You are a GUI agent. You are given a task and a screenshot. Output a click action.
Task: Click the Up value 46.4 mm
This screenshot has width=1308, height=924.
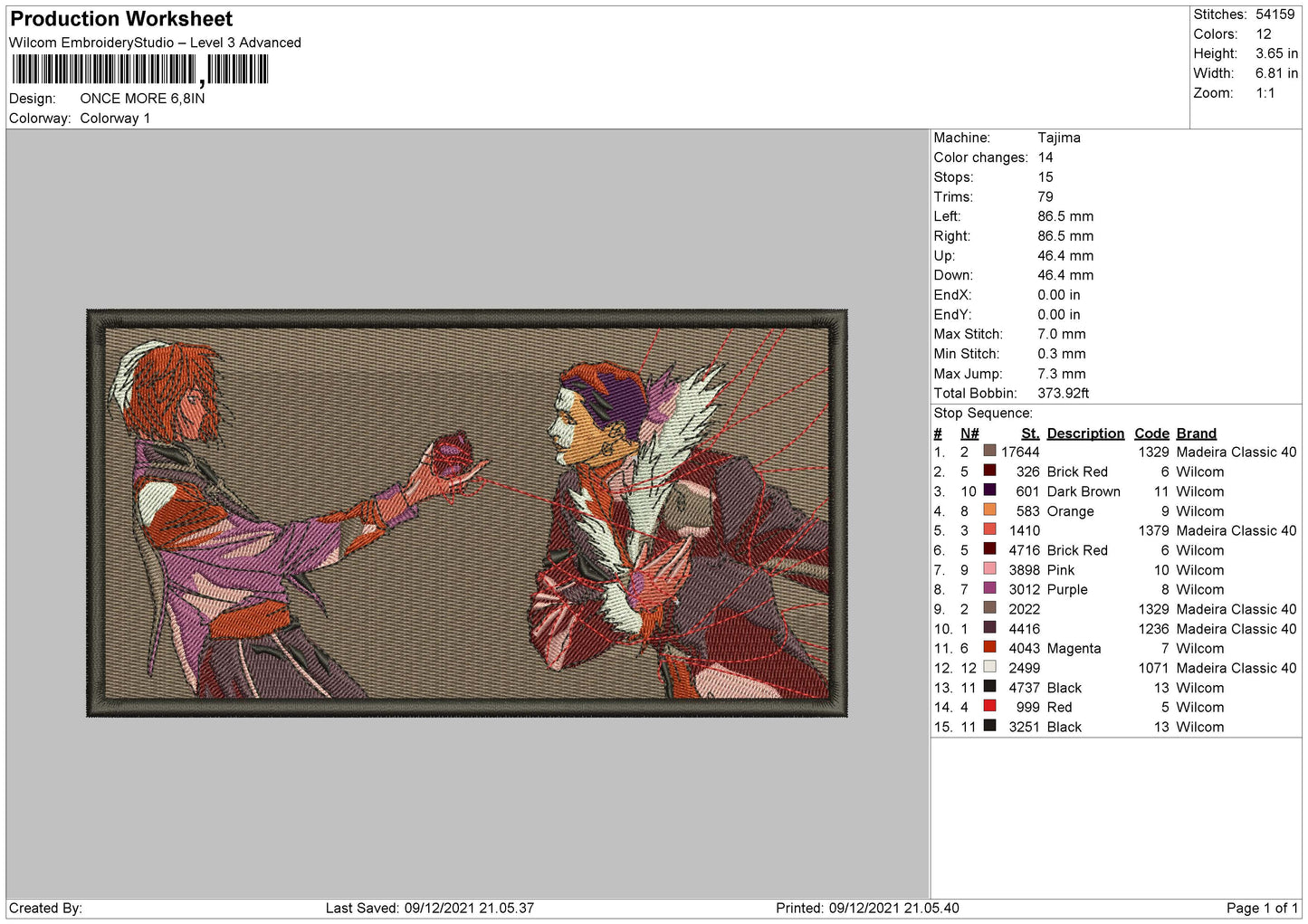coord(1065,256)
